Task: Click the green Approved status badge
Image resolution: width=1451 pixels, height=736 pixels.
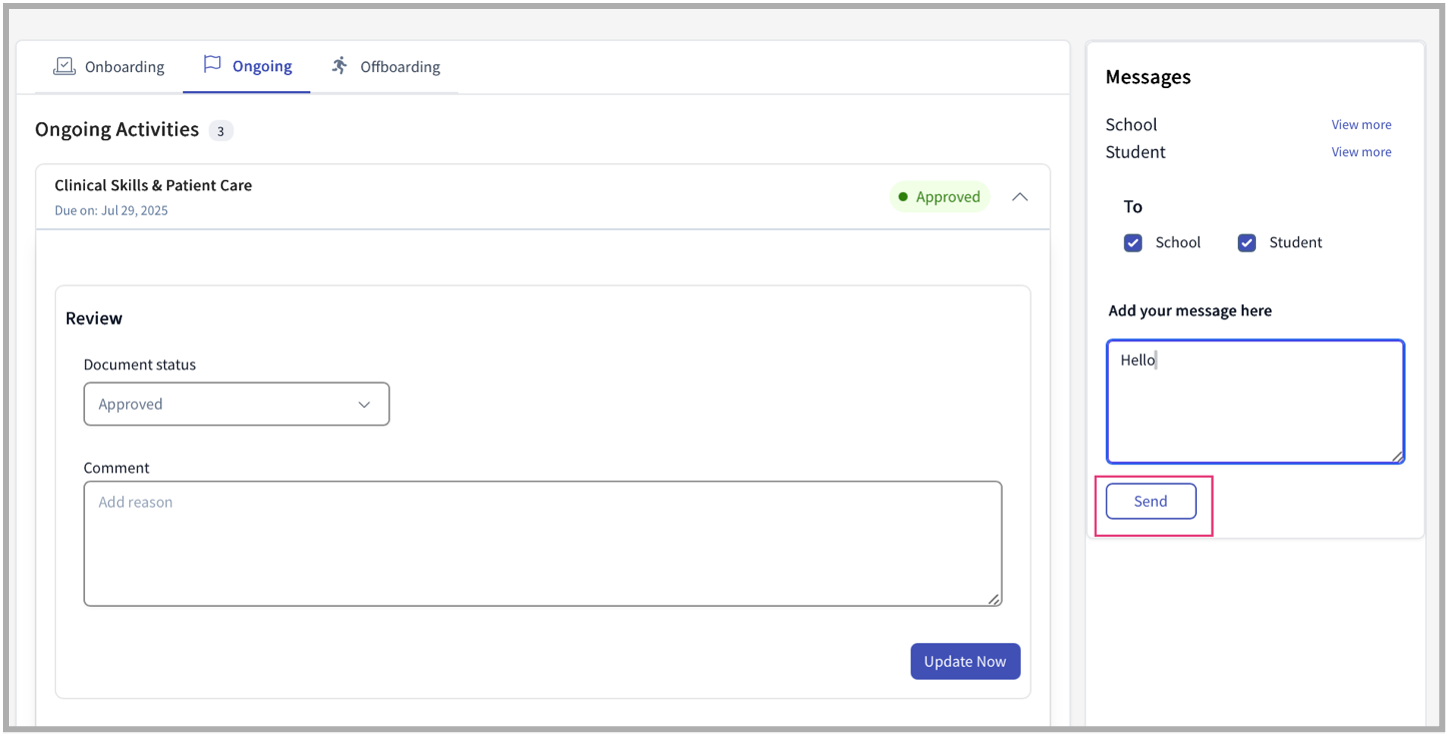Action: 939,197
